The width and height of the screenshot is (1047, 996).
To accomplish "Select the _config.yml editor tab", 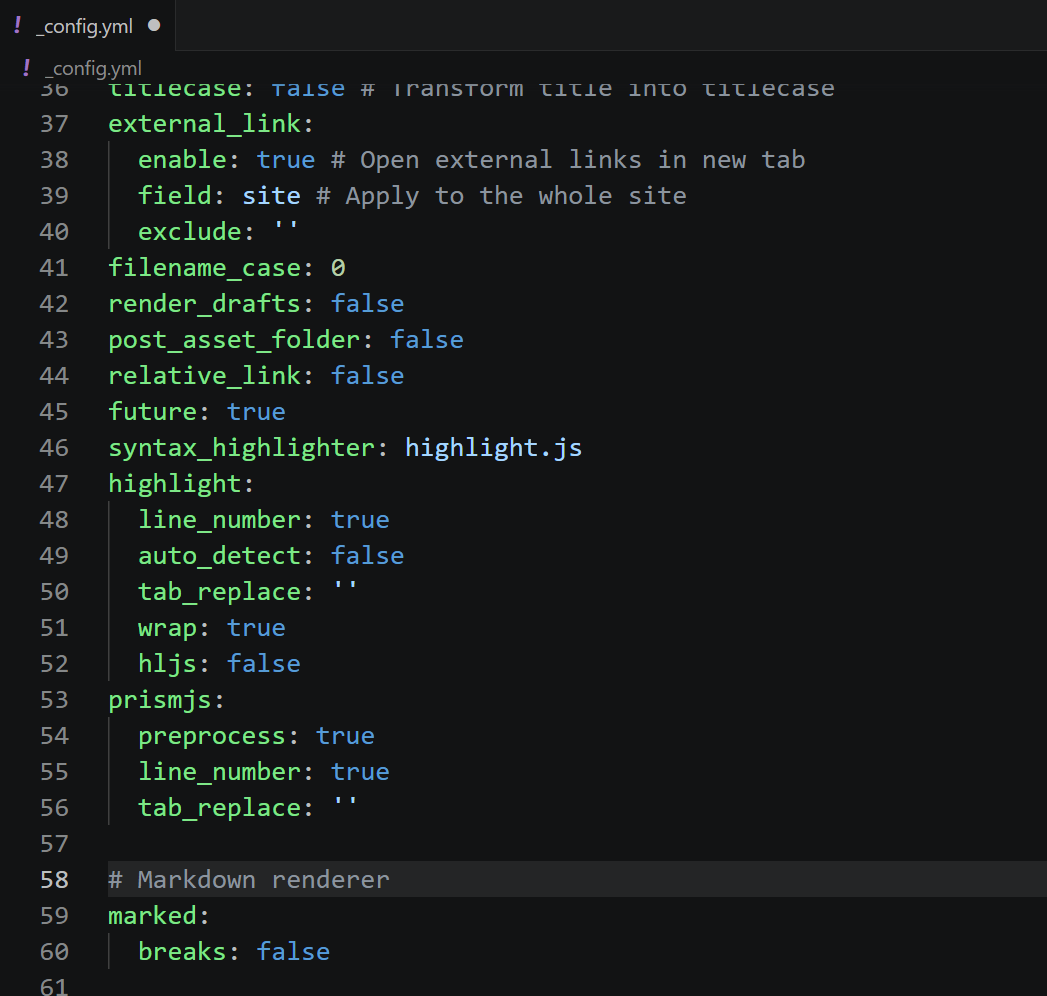I will (x=85, y=26).
